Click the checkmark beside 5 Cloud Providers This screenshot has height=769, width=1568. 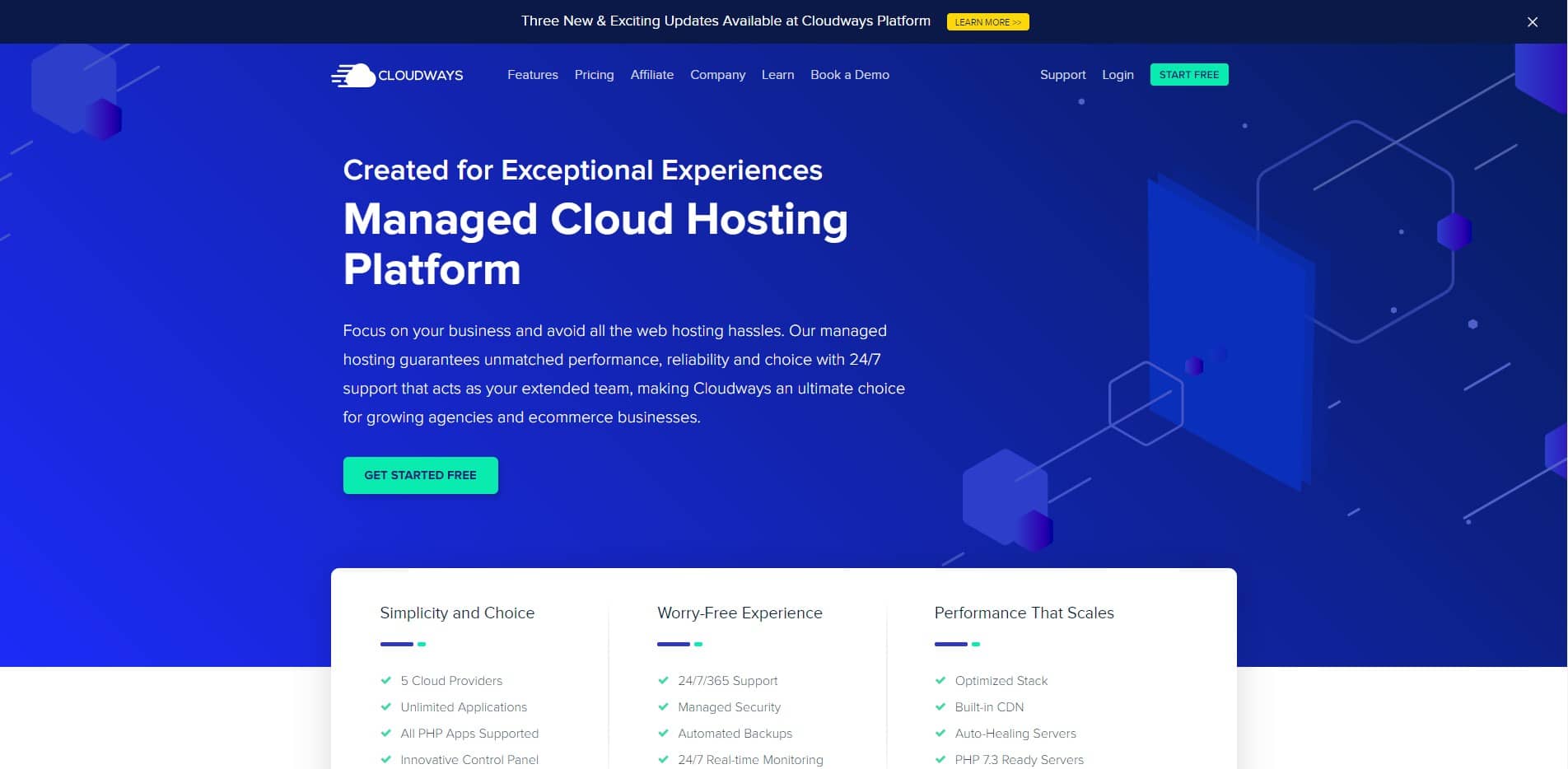(385, 680)
